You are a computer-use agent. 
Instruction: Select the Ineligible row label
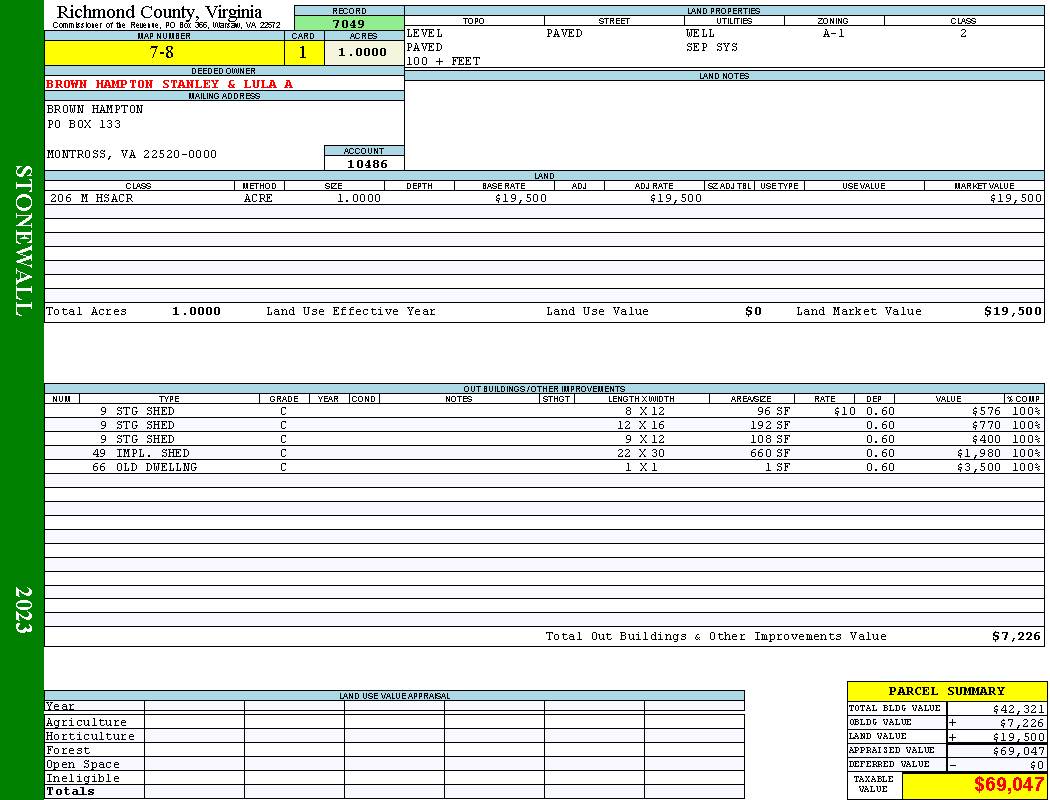click(83, 779)
